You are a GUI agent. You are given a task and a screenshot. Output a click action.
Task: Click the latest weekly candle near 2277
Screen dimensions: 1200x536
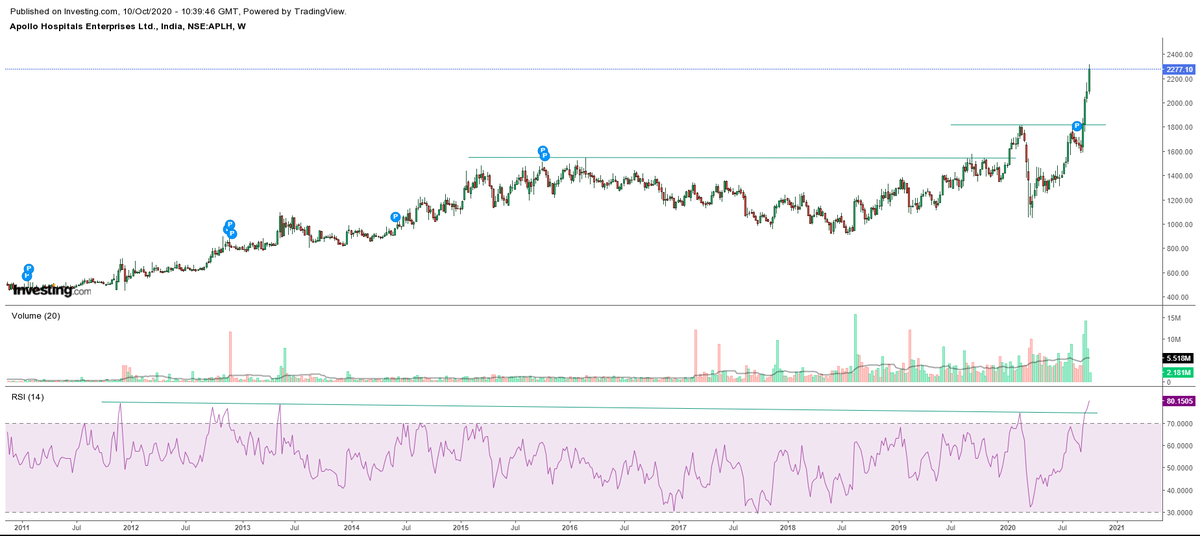1090,79
